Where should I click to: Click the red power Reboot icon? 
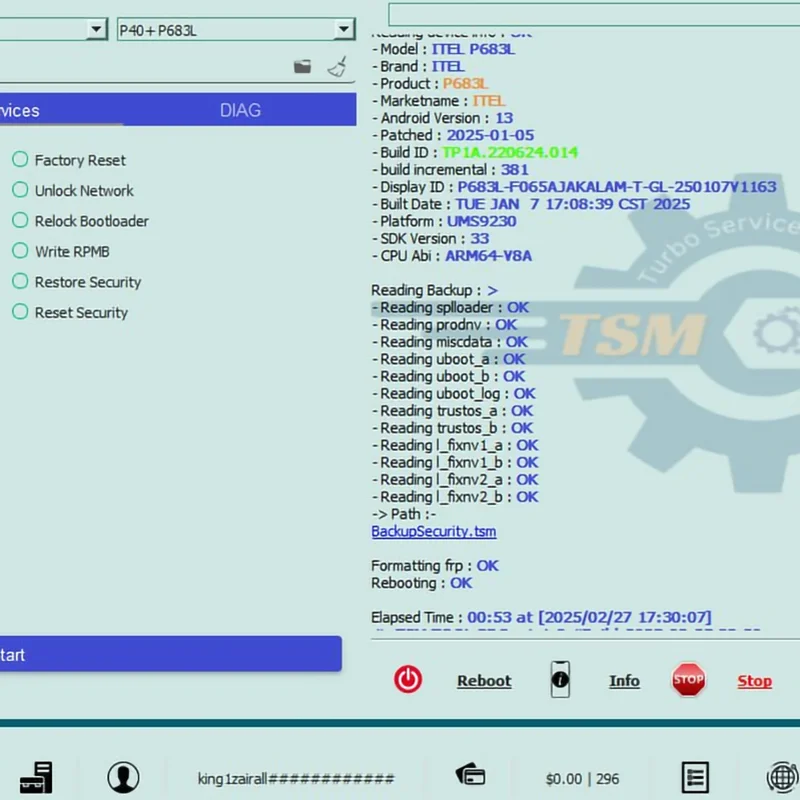[x=408, y=680]
